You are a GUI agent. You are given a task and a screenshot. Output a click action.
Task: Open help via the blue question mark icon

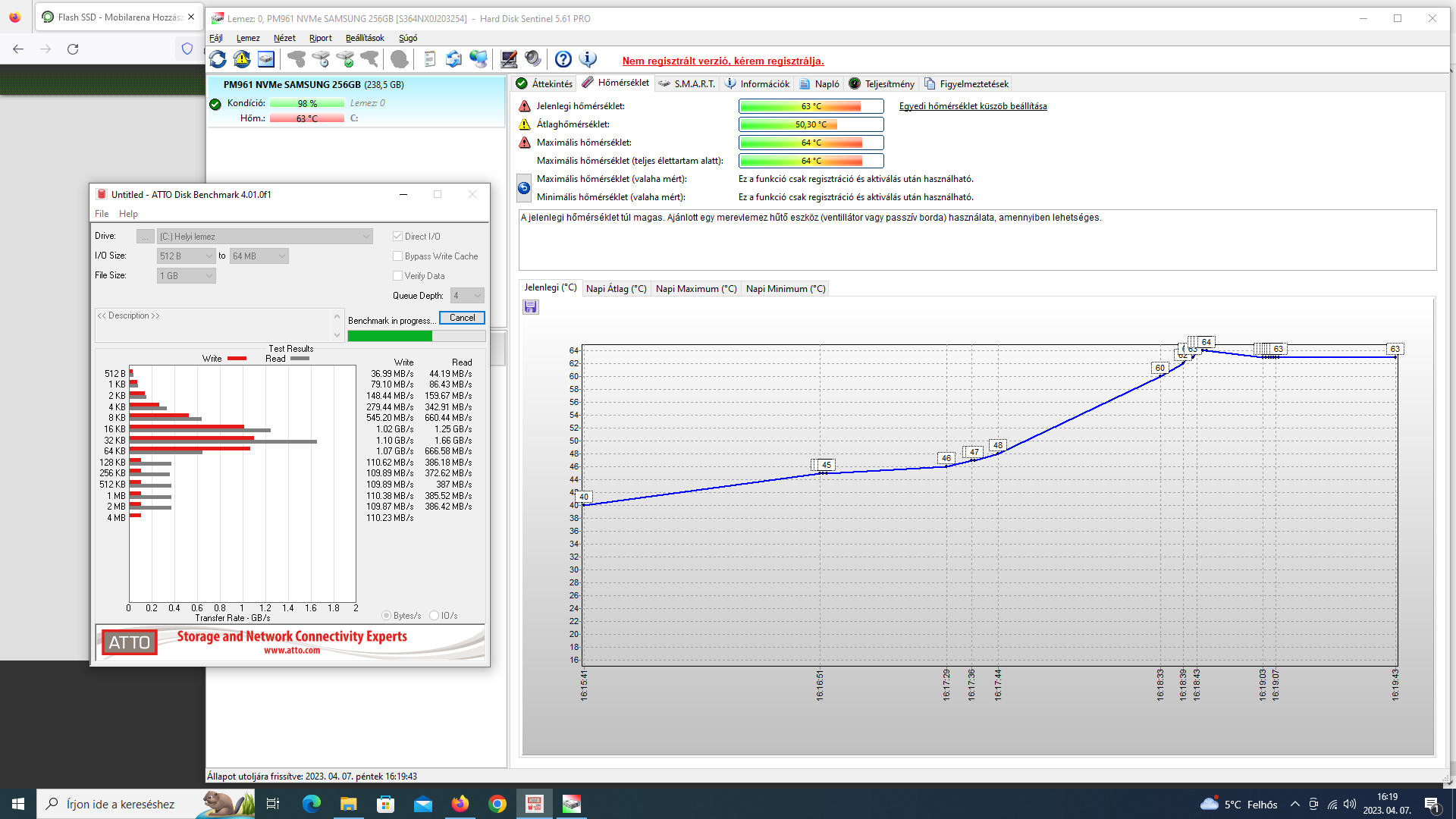(563, 59)
